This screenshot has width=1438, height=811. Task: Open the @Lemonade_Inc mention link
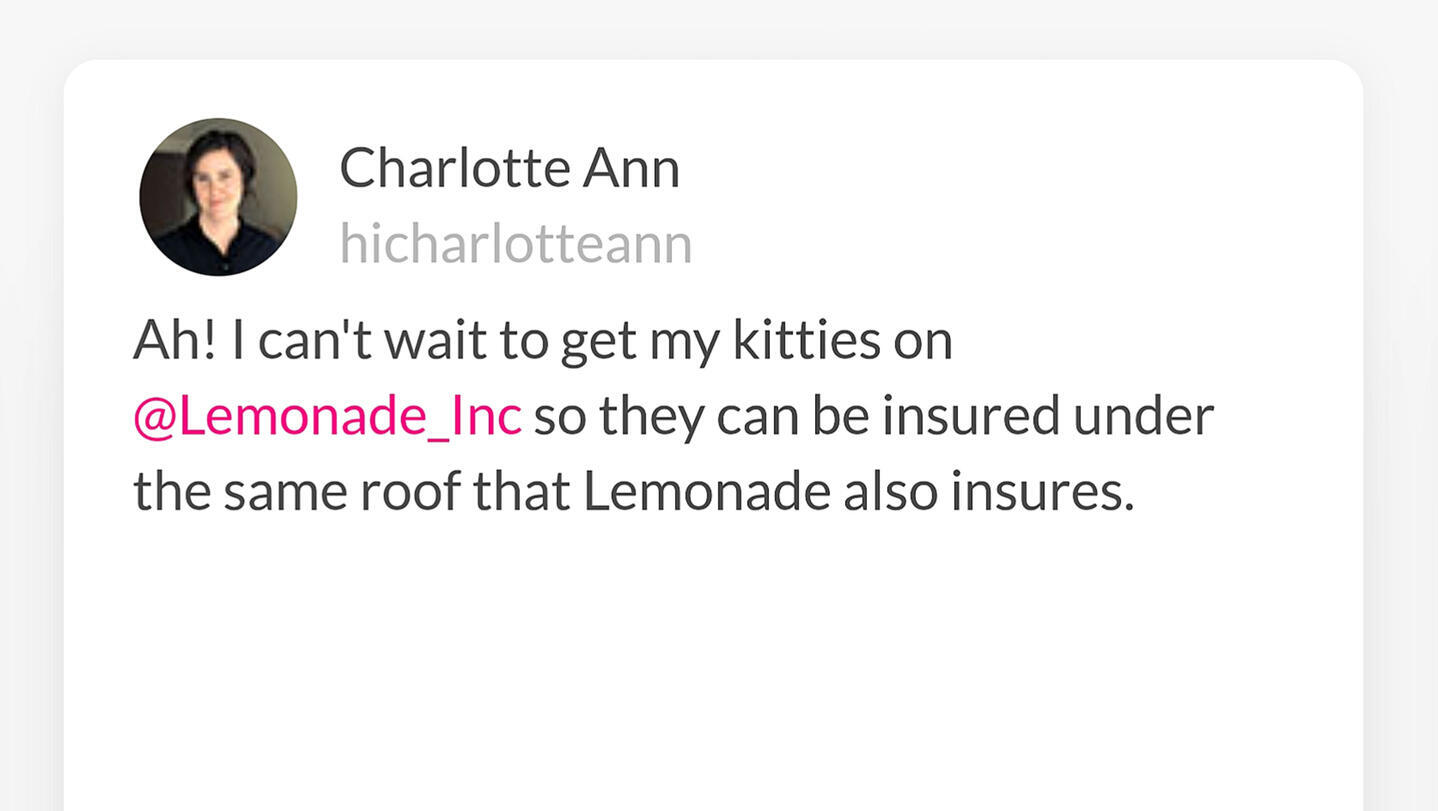[327, 417]
